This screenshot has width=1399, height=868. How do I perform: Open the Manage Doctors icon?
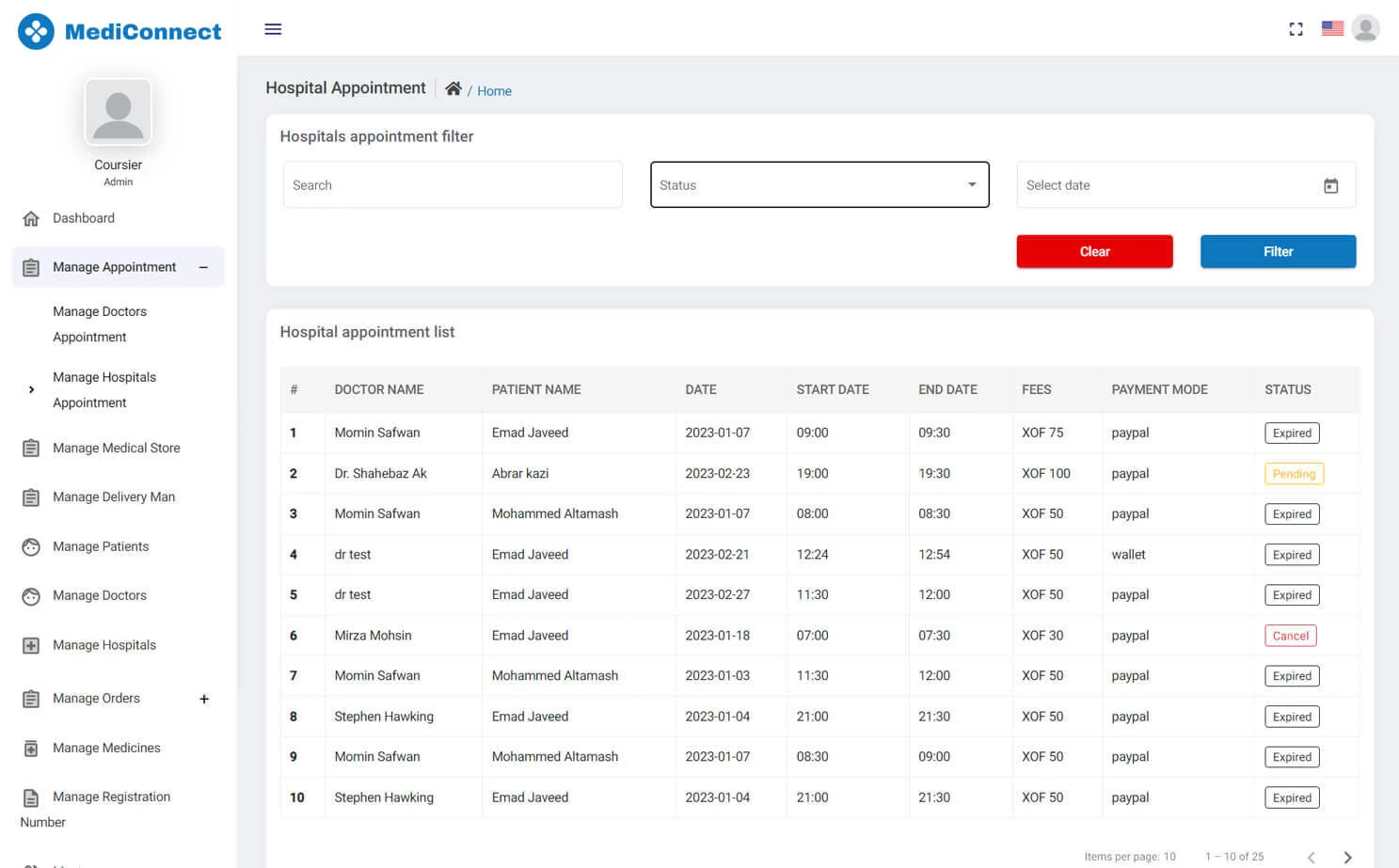click(32, 595)
